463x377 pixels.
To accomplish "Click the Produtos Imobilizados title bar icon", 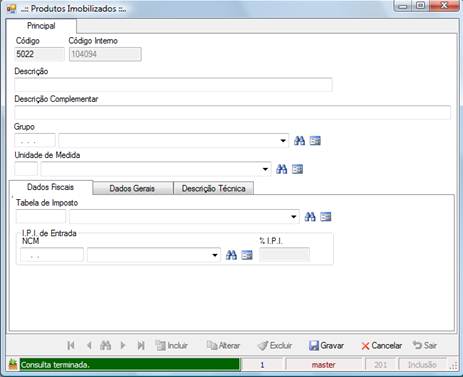I will click(x=11, y=8).
